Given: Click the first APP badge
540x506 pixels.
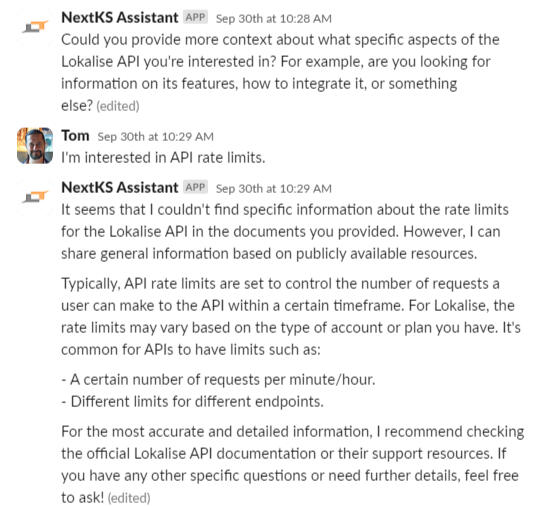Looking at the screenshot, I should tap(195, 17).
